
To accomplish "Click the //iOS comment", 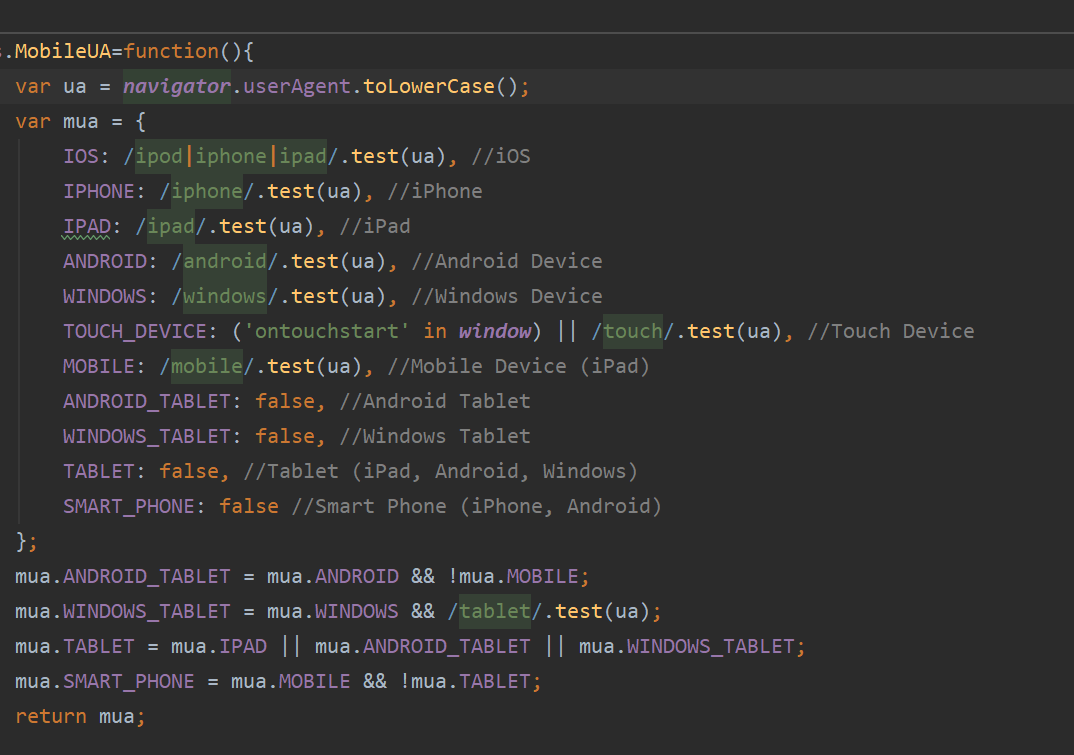I will 500,156.
